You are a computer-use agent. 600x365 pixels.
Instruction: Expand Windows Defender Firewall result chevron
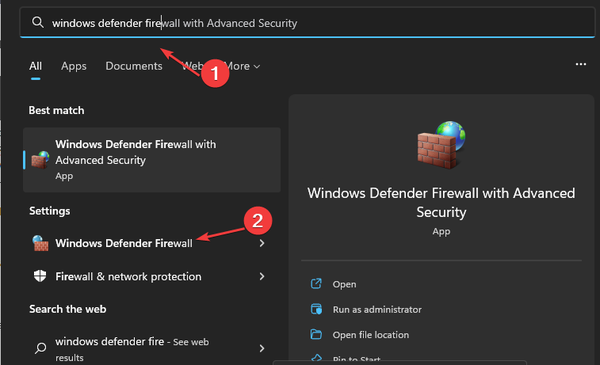point(262,243)
